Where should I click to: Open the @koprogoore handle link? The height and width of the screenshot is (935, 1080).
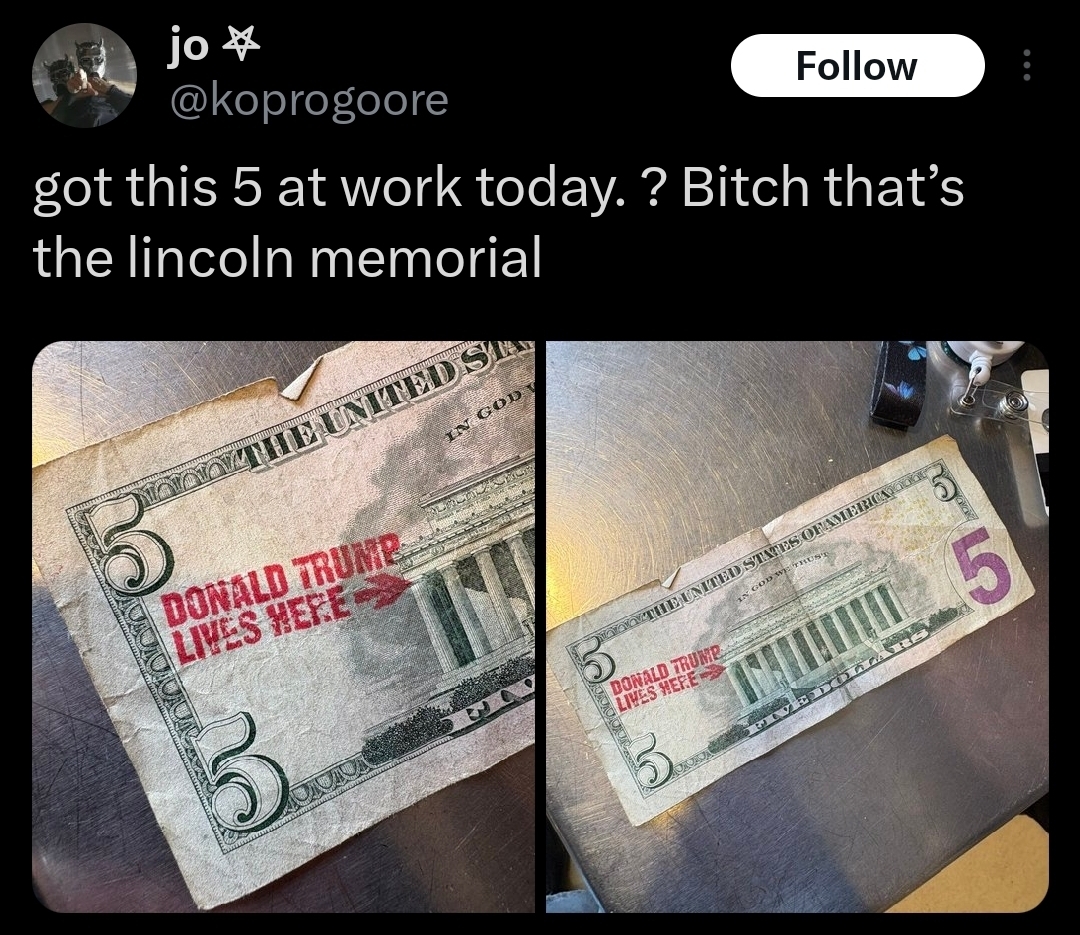309,101
